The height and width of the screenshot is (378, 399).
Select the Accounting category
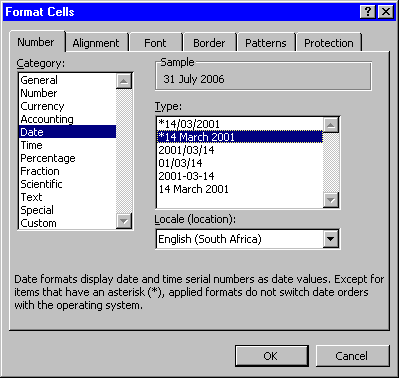[x=68, y=119]
